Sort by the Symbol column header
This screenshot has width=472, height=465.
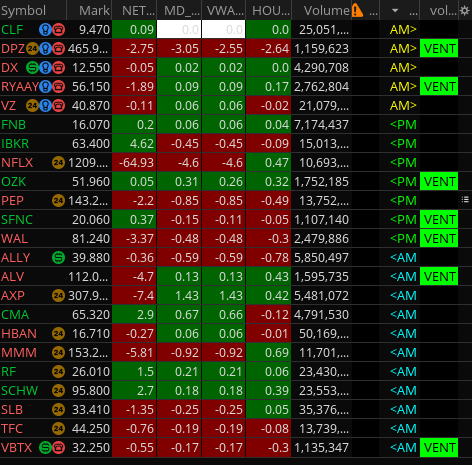(x=33, y=11)
